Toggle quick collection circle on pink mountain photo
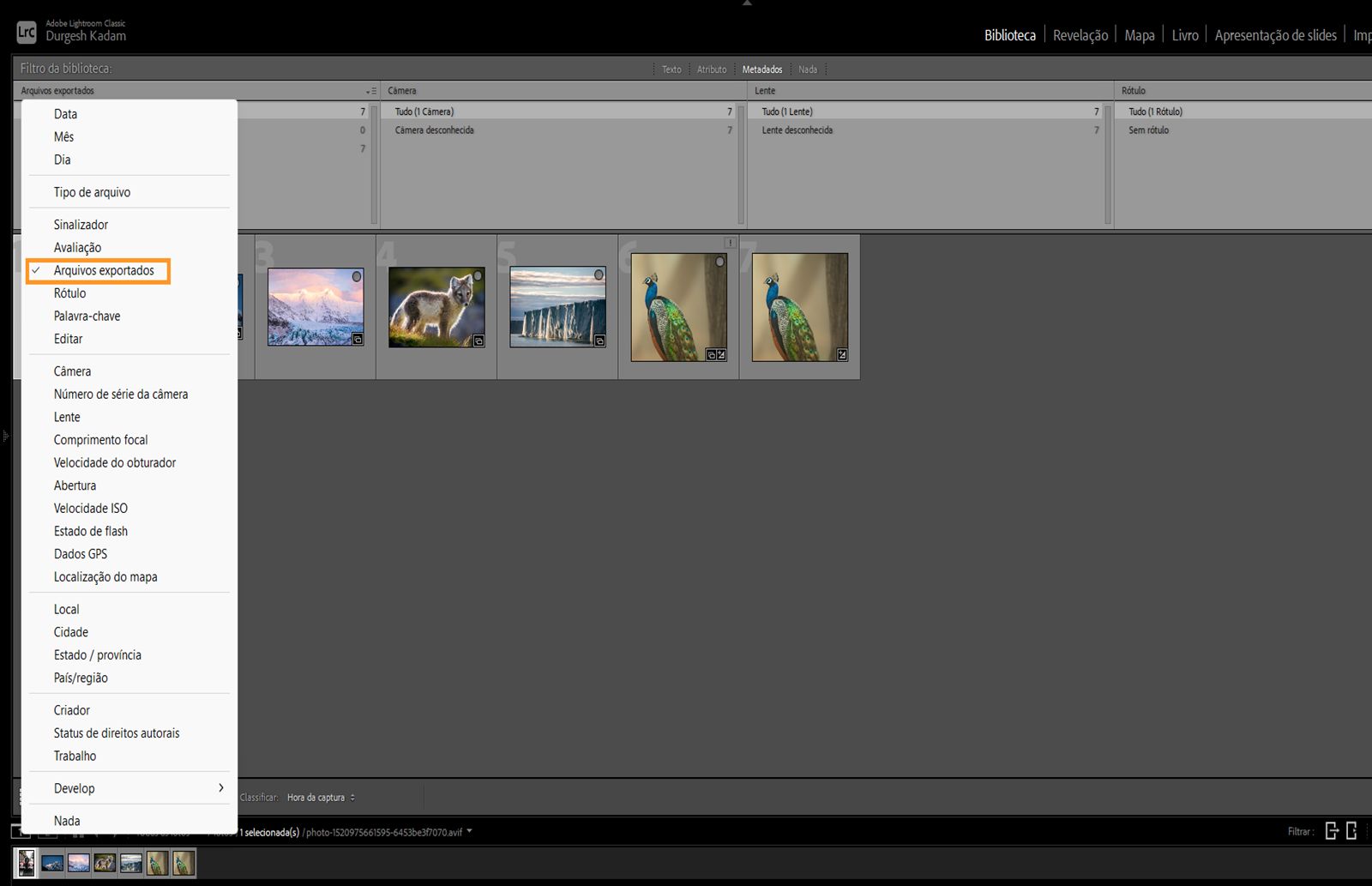The height and width of the screenshot is (886, 1372). tap(357, 276)
